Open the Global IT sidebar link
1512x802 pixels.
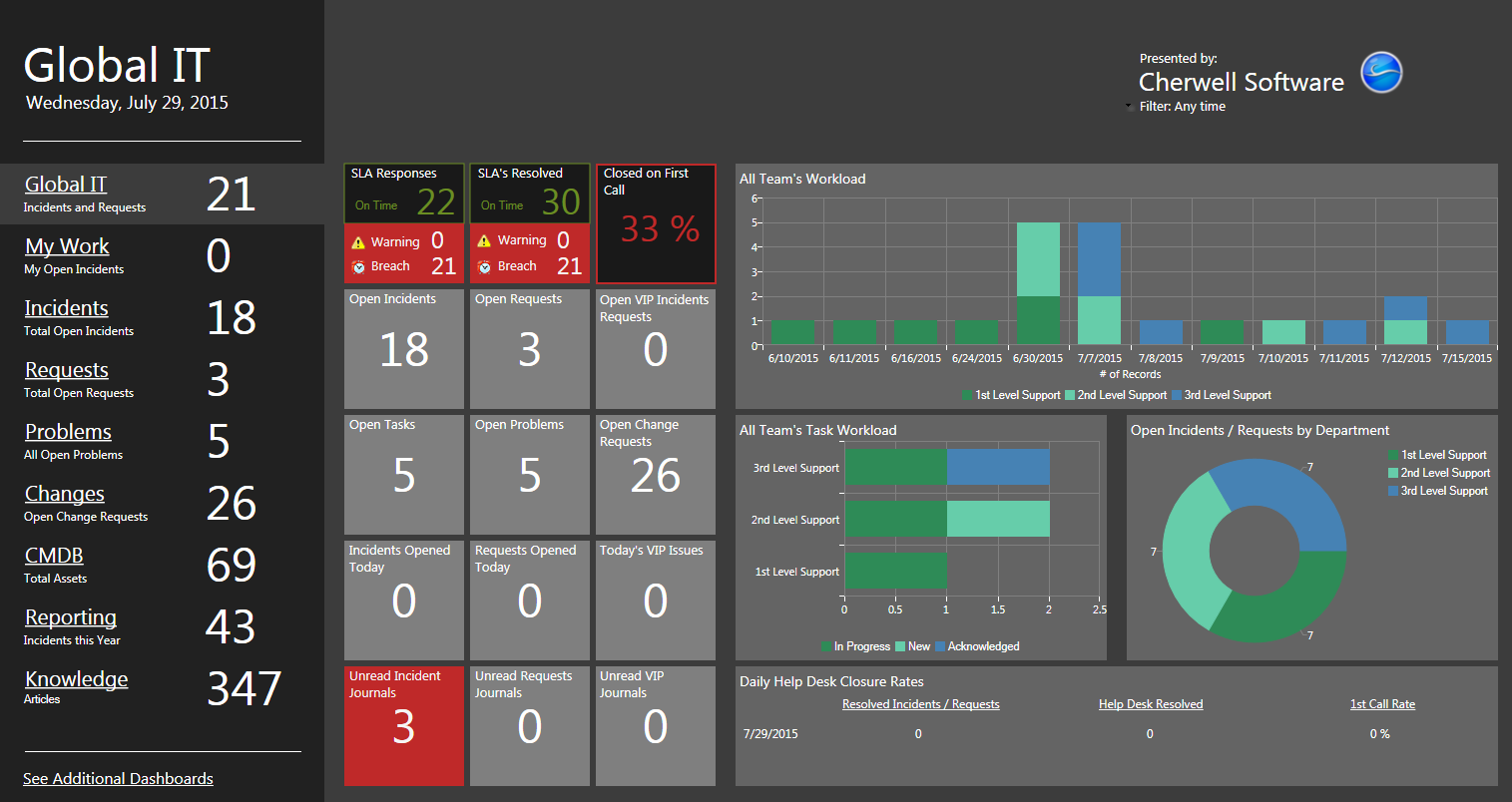pyautogui.click(x=66, y=185)
